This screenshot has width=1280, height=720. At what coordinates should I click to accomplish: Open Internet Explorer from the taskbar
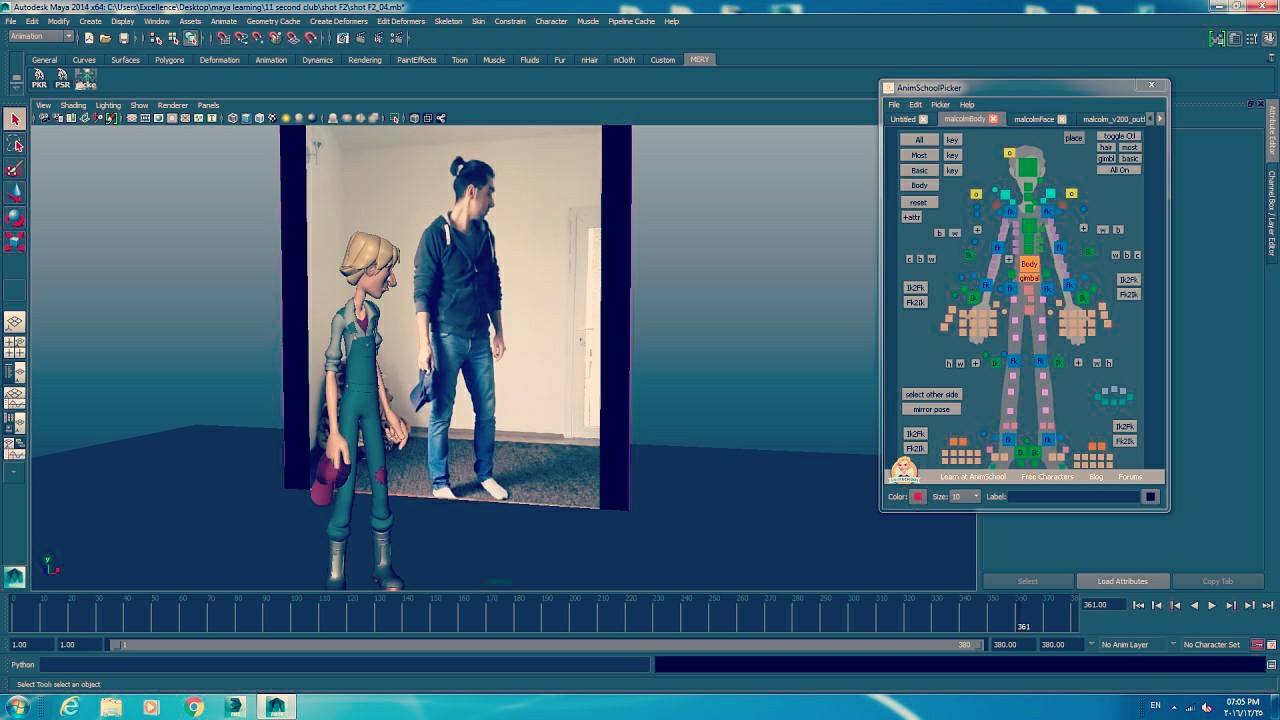pos(70,707)
